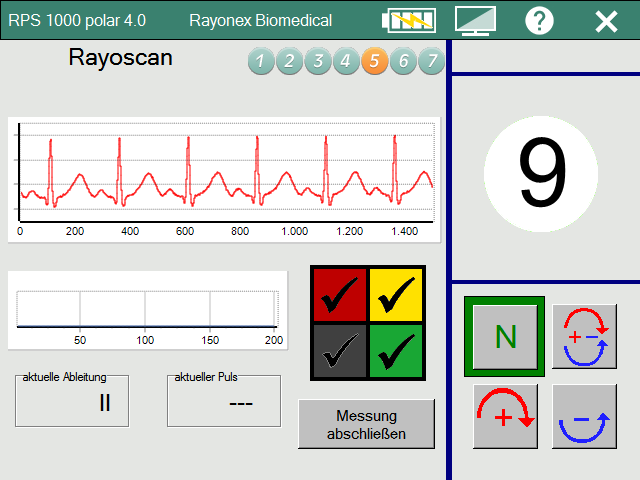Toggle the gray checkmark box
640x480 pixels.
[x=340, y=350]
